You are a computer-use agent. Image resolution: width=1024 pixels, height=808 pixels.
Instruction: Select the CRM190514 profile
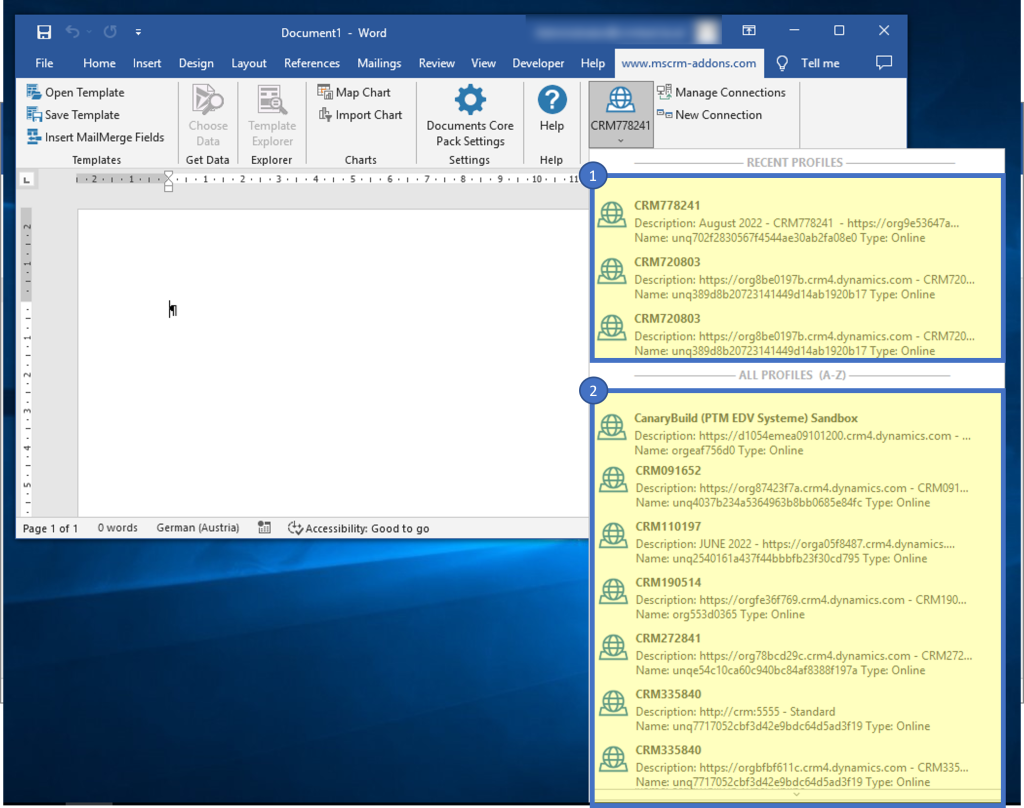point(796,598)
